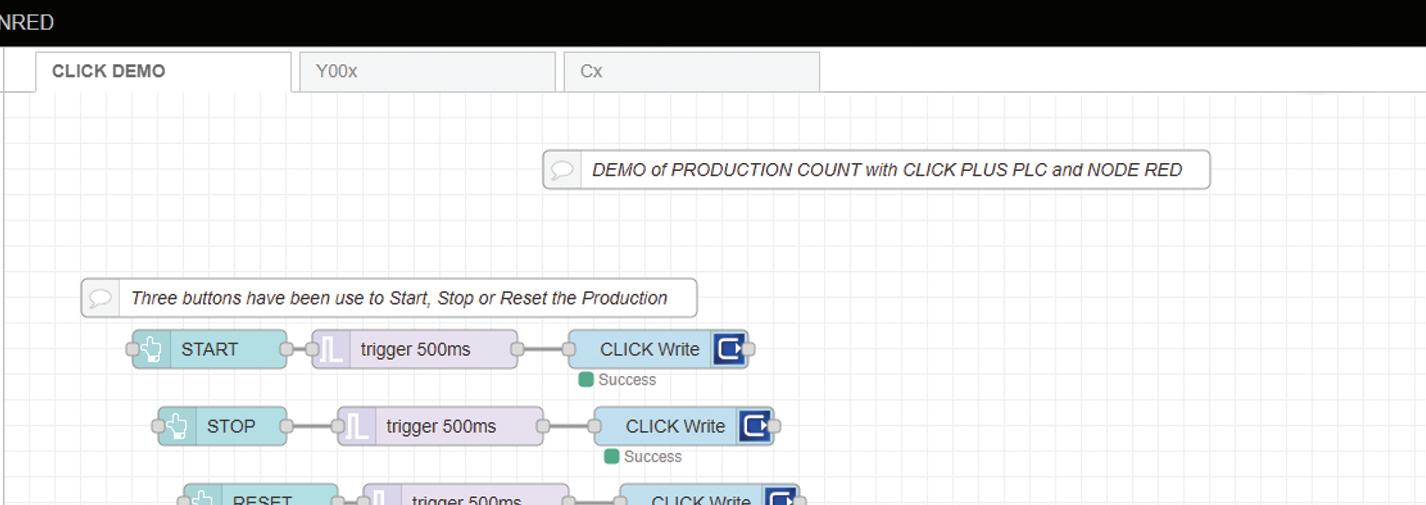The width and height of the screenshot is (1426, 505).
Task: Select the START button node
Action: [x=210, y=349]
